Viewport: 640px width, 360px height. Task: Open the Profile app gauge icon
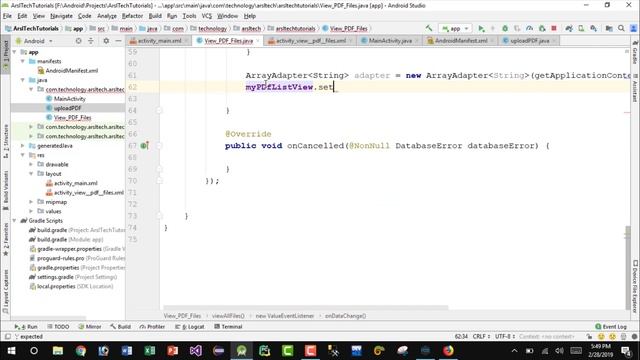pyautogui.click(x=529, y=28)
